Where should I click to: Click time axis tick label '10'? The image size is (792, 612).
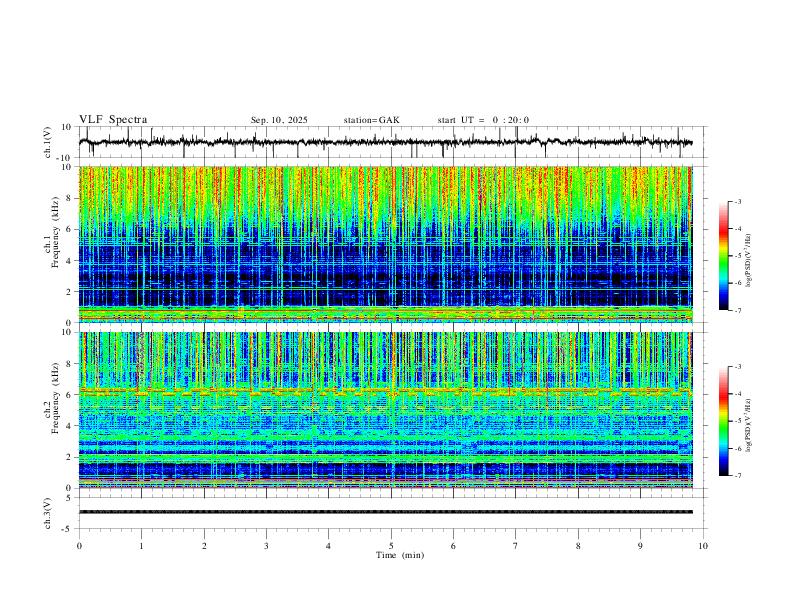(703, 546)
